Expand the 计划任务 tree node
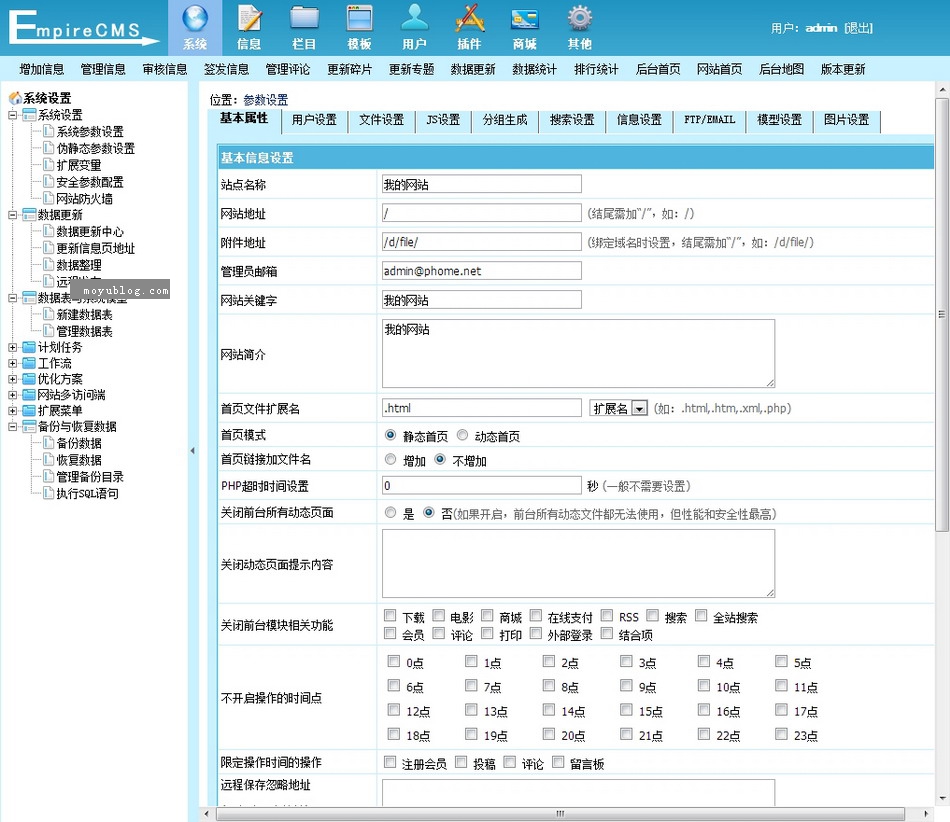Image resolution: width=950 pixels, height=822 pixels. [x=12, y=347]
